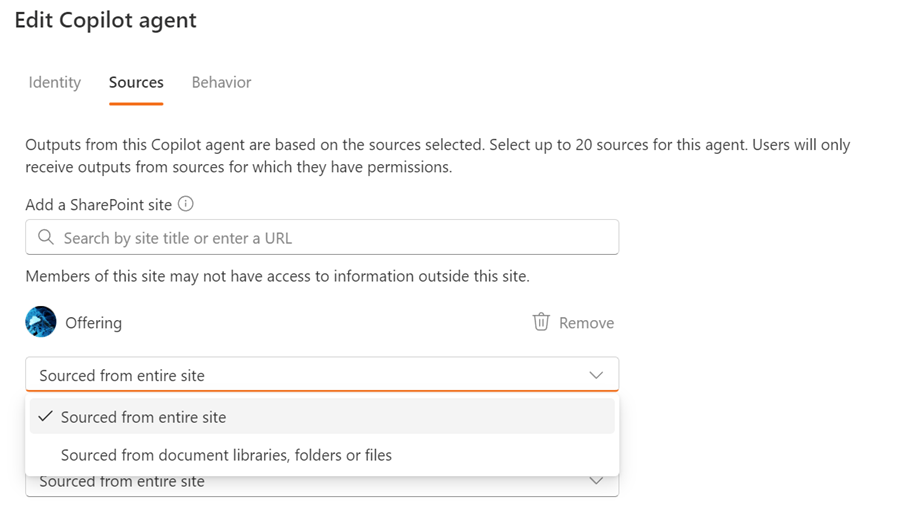This screenshot has height=520, width=900.
Task: Click the Offering site name label
Action: pyautogui.click(x=93, y=323)
